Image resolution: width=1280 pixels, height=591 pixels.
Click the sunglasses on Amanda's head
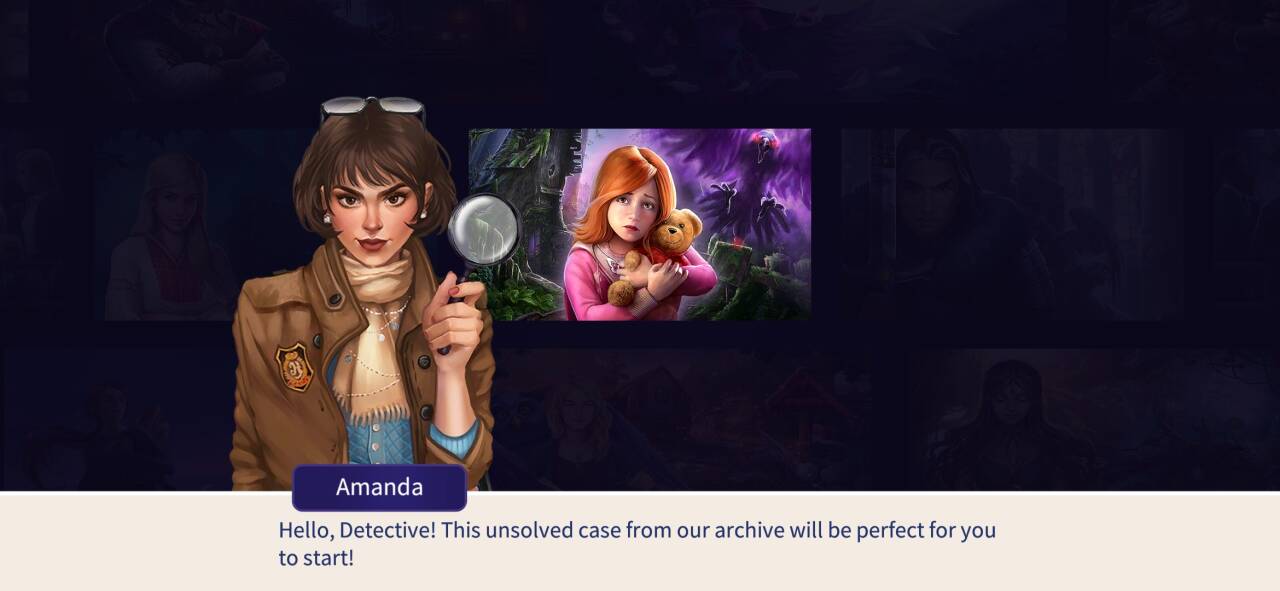[373, 106]
